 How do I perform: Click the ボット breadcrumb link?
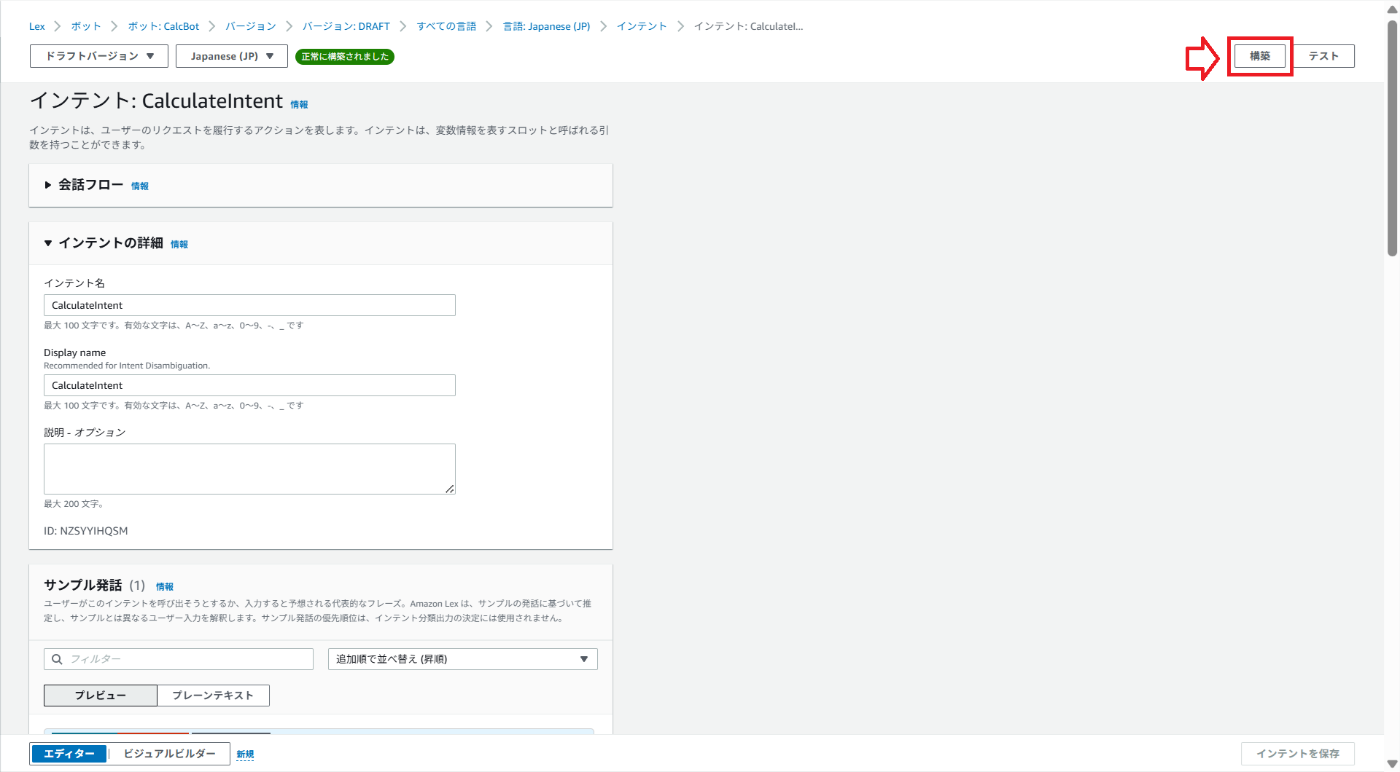[x=86, y=26]
